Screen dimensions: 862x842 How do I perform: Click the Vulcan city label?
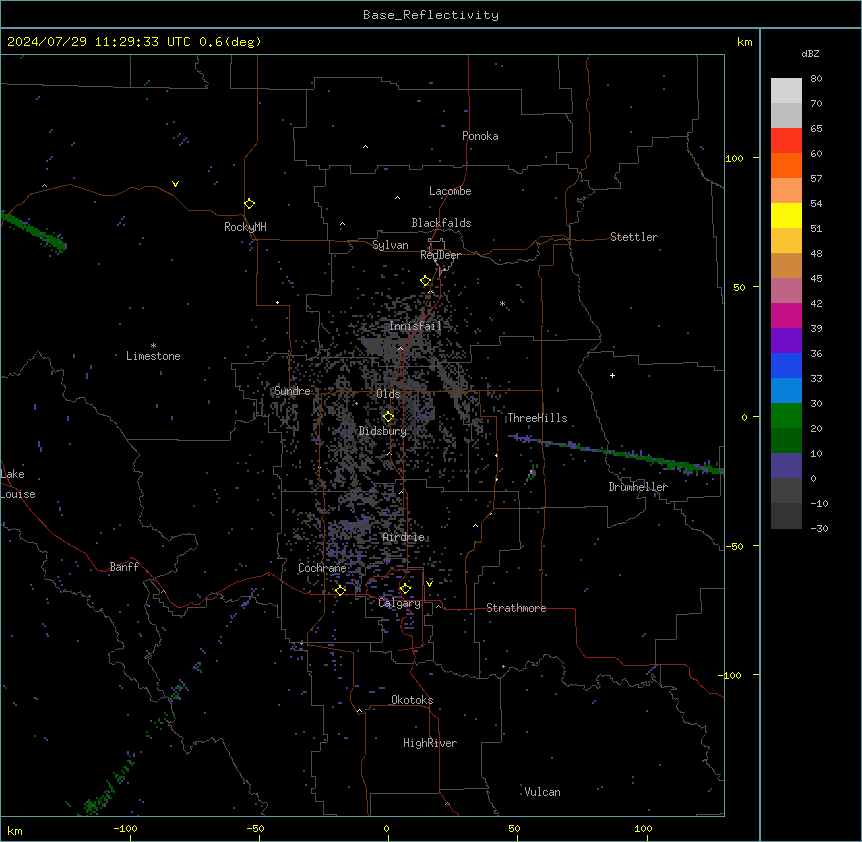[543, 792]
